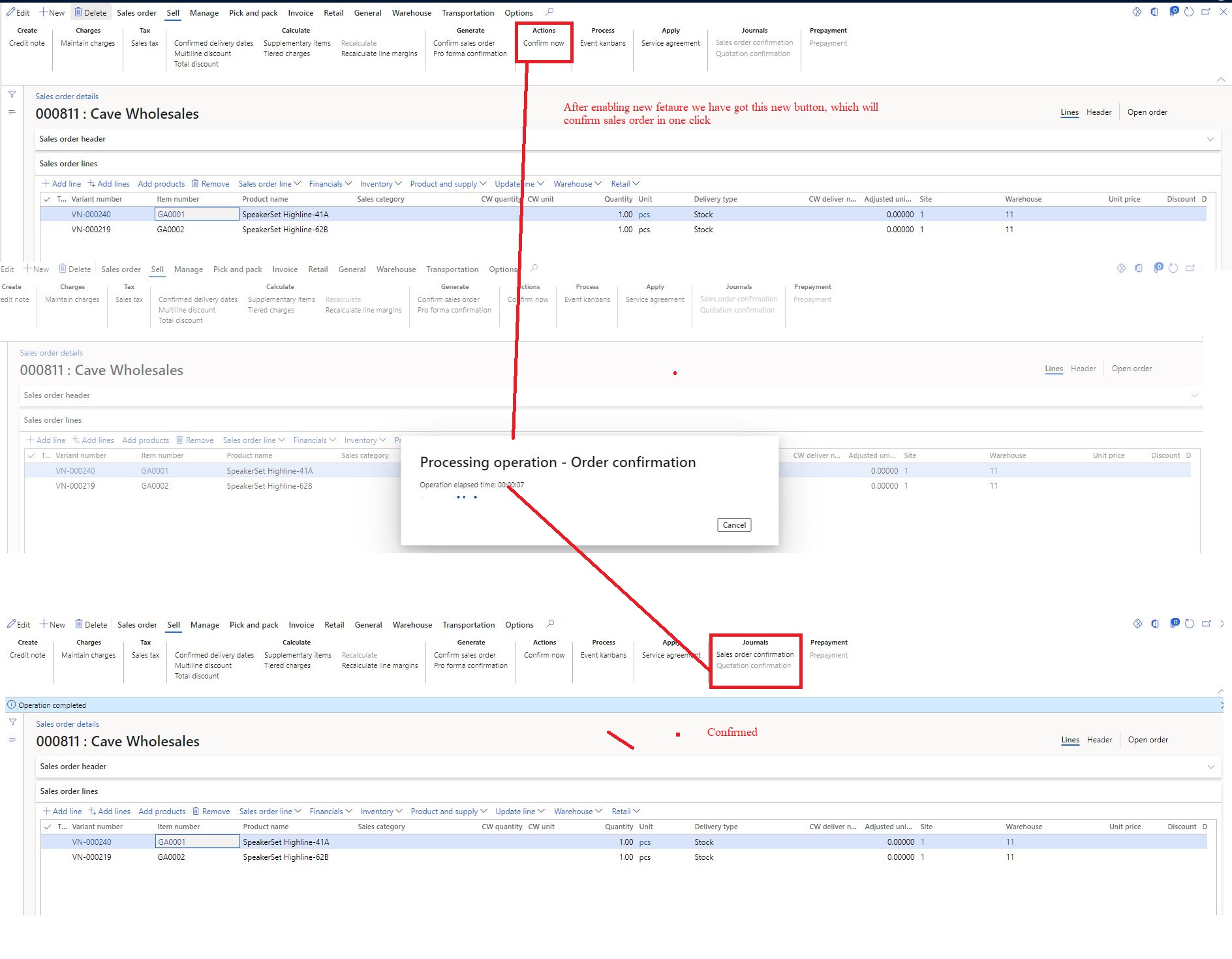Image resolution: width=1232 pixels, height=959 pixels.
Task: Switch to the Pick and pack tab
Action: (x=253, y=12)
